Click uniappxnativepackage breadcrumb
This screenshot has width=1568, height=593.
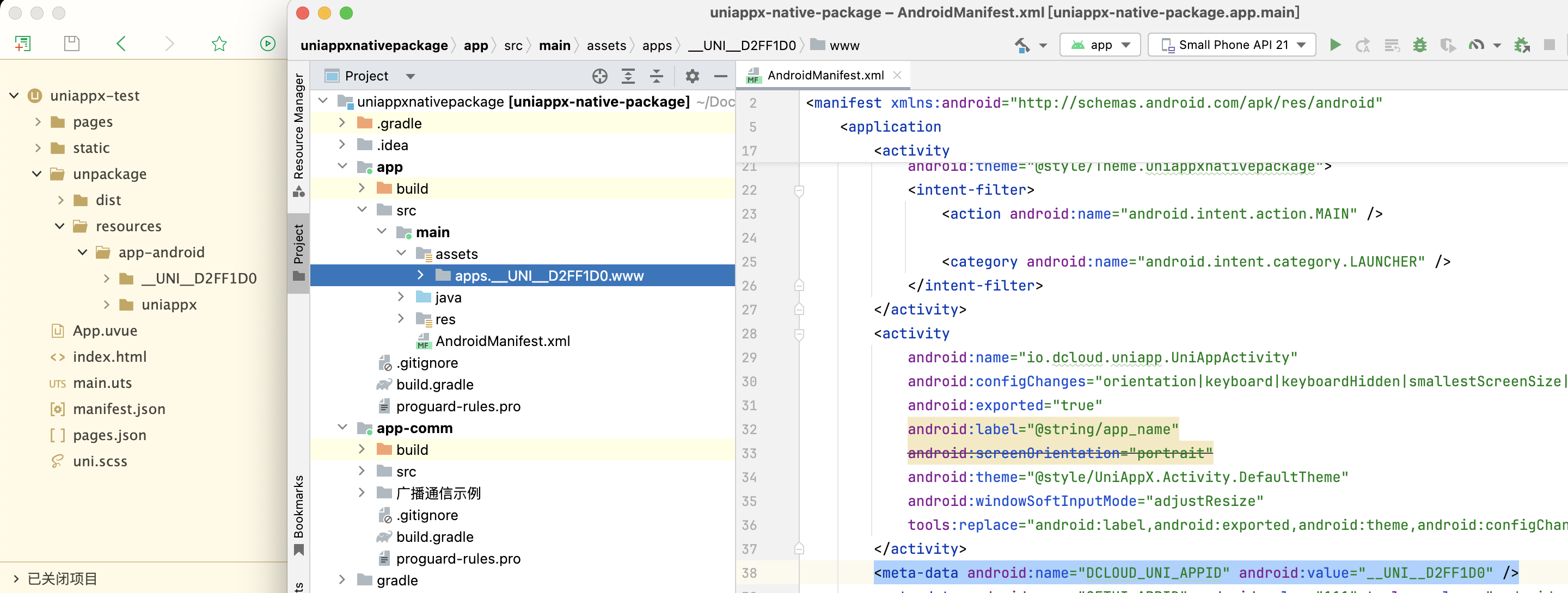[373, 46]
